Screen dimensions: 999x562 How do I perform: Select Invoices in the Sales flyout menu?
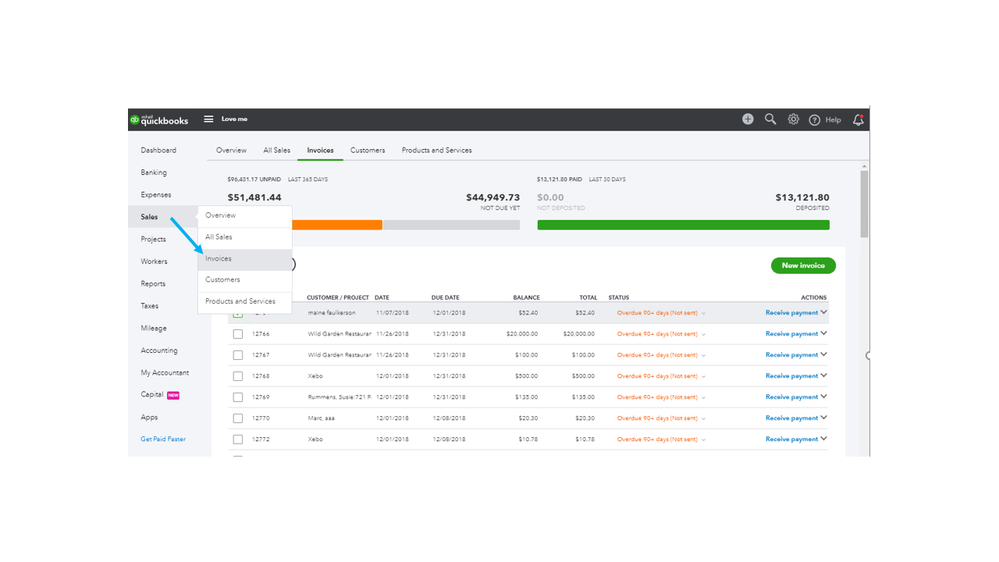219,259
